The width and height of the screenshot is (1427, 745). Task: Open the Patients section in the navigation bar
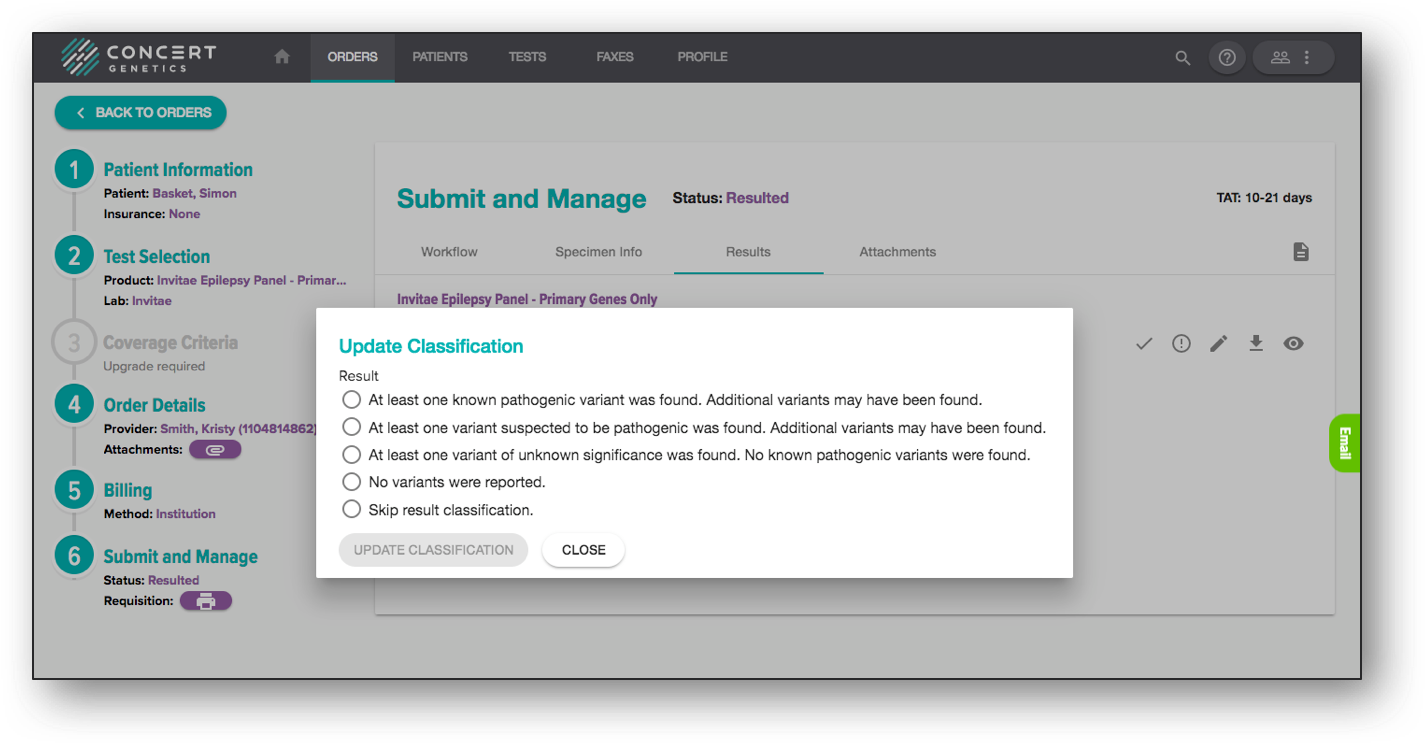click(x=440, y=57)
